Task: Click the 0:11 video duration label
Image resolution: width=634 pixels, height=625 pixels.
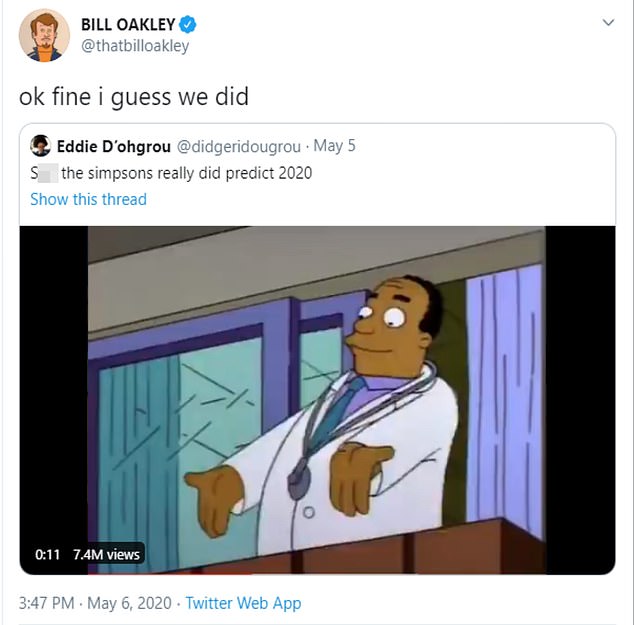Action: (48, 554)
